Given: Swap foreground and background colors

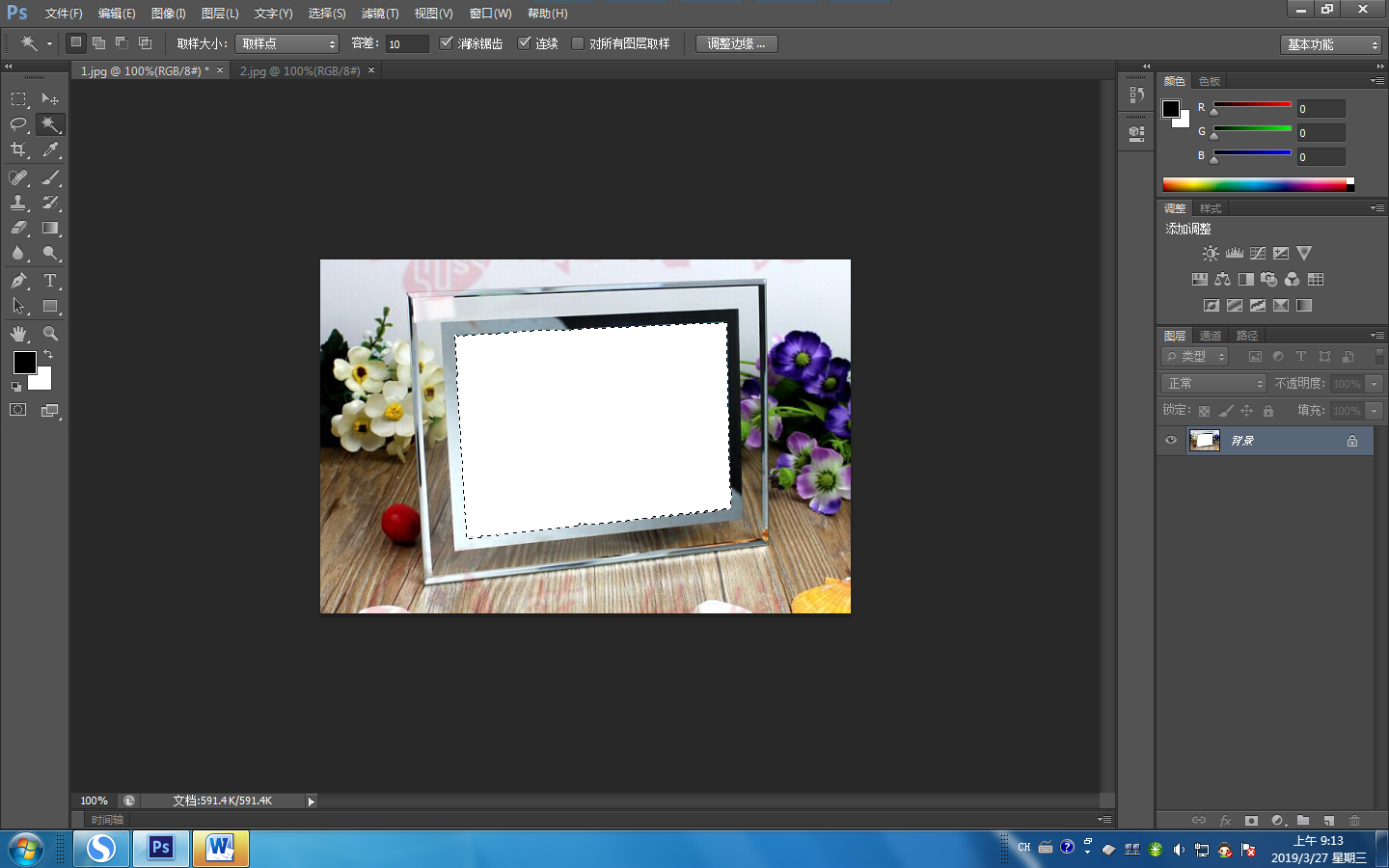Looking at the screenshot, I should (48, 355).
